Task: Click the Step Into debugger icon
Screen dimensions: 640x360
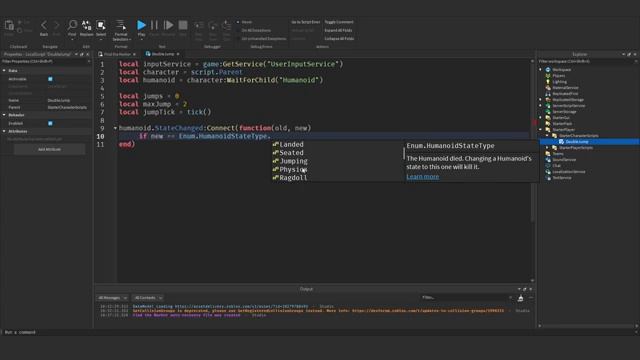Action: pyautogui.click(x=199, y=26)
